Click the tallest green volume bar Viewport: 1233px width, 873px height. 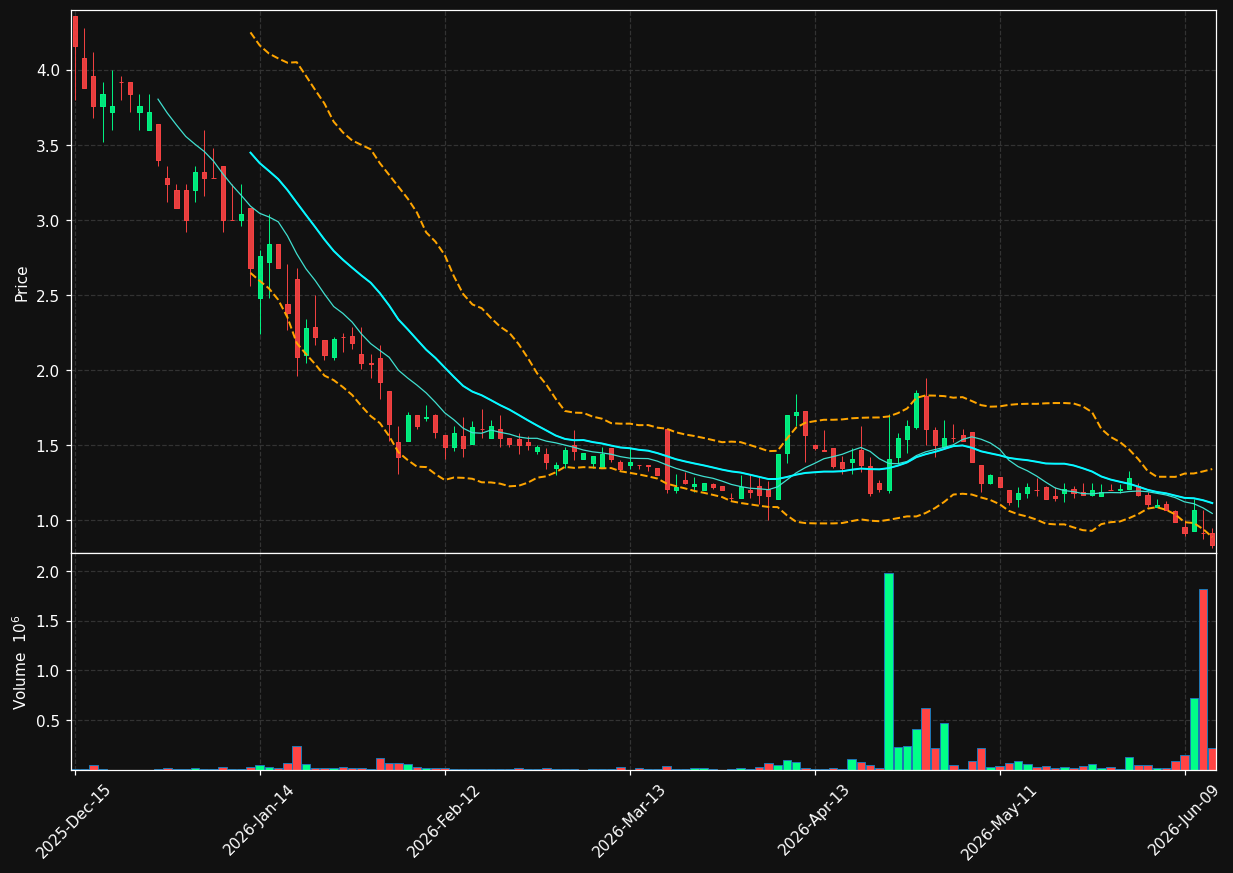tap(888, 671)
